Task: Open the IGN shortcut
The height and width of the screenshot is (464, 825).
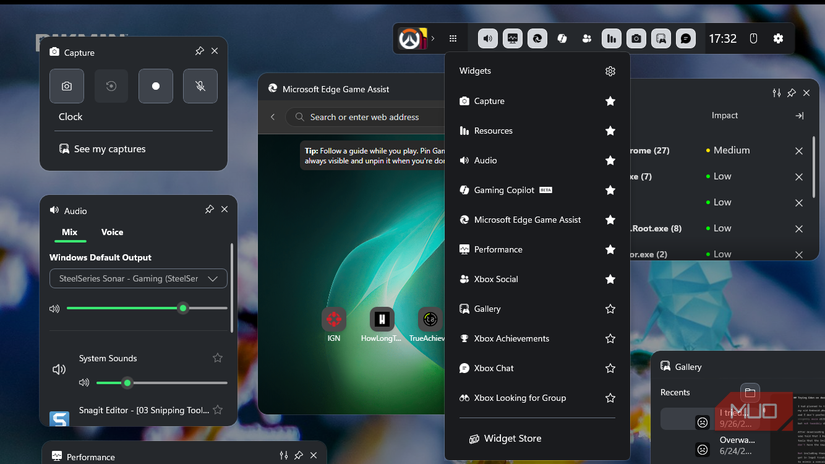Action: pos(334,325)
